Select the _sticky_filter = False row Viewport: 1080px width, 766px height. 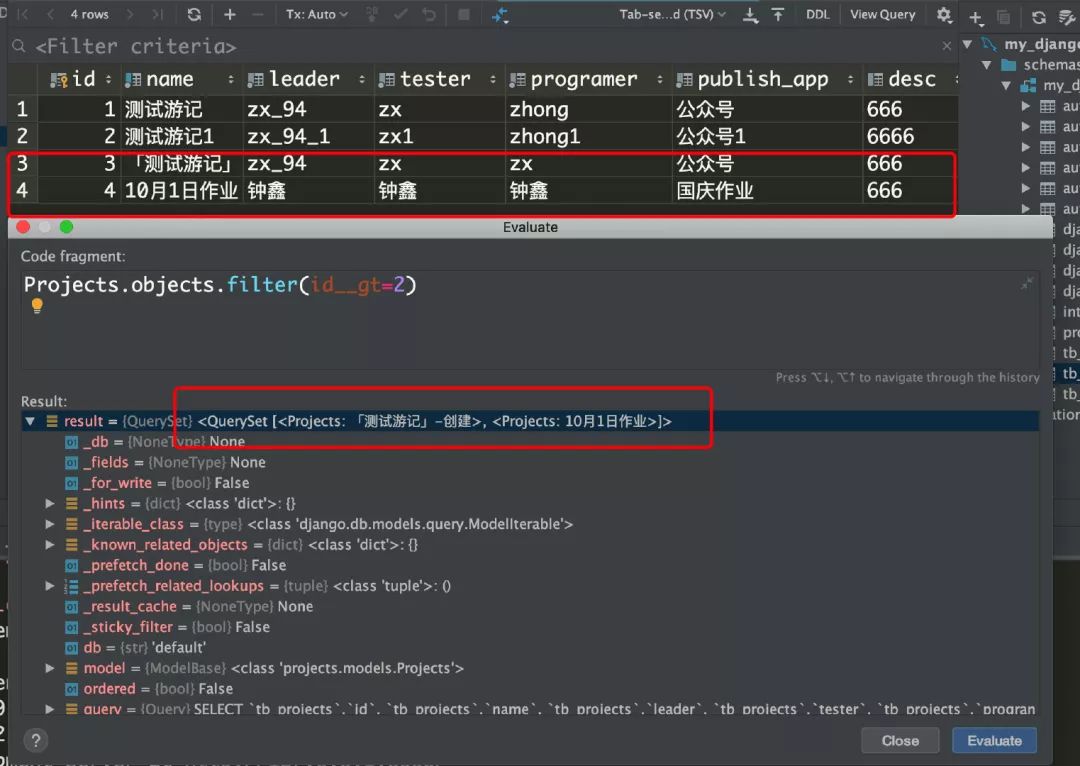pyautogui.click(x=530, y=628)
